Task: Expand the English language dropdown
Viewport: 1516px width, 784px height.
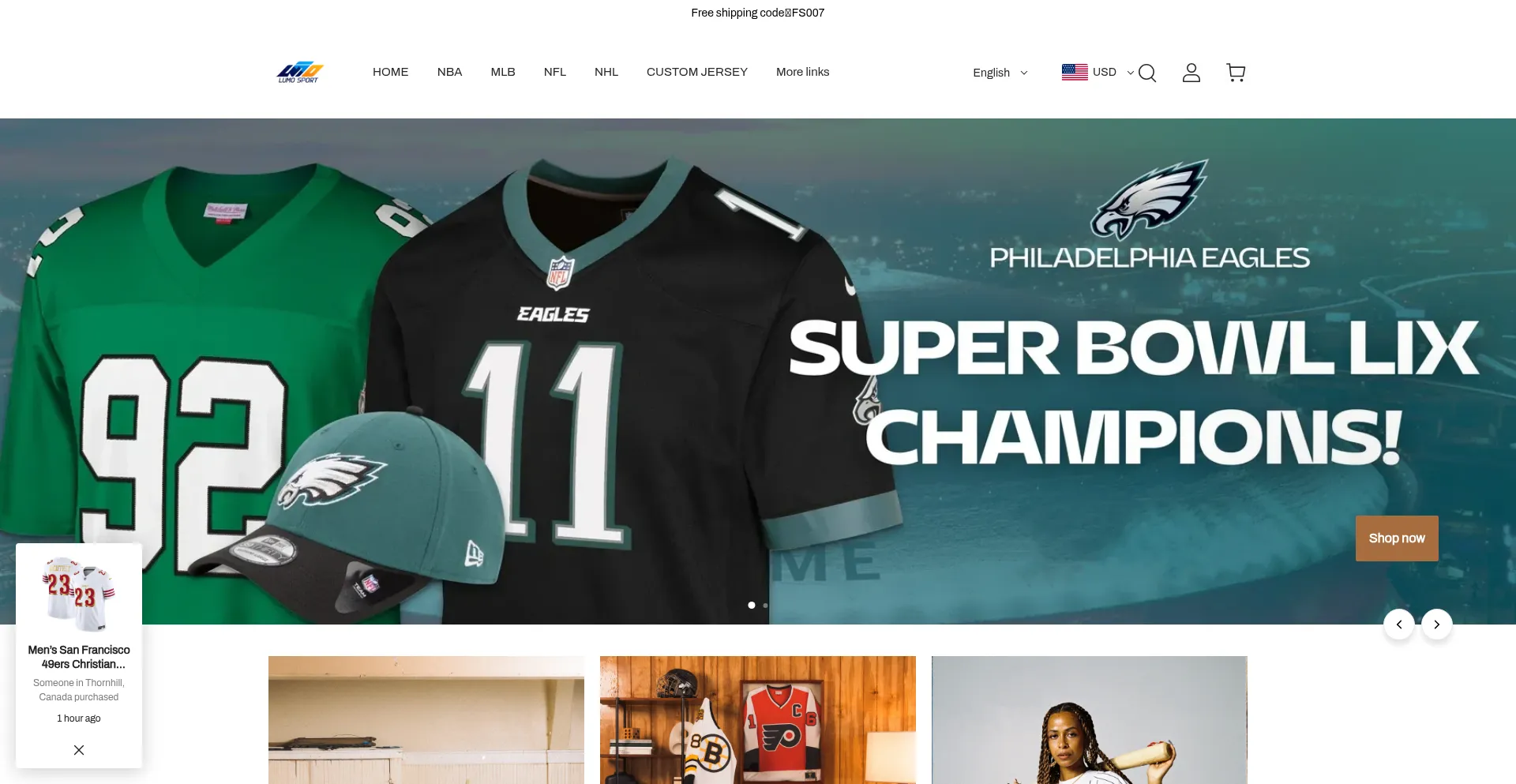Action: pos(1000,73)
